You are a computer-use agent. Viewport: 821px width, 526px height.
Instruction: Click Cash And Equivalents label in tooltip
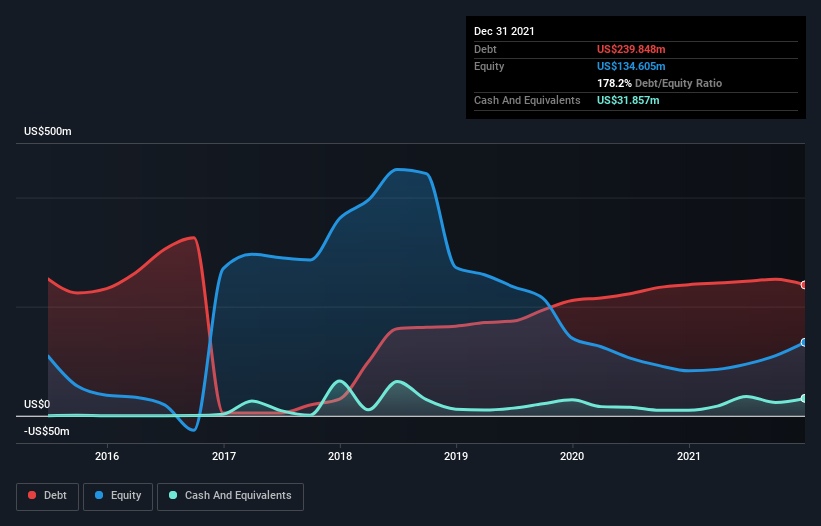pos(527,100)
